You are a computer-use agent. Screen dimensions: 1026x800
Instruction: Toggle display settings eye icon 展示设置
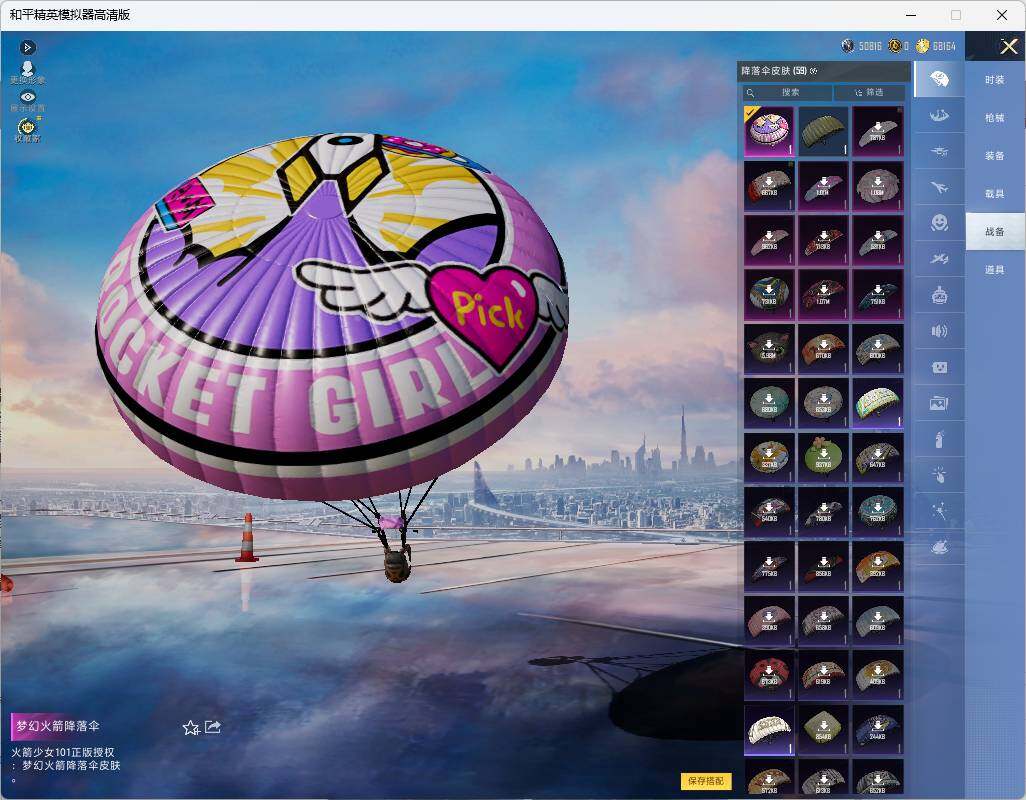[27, 101]
